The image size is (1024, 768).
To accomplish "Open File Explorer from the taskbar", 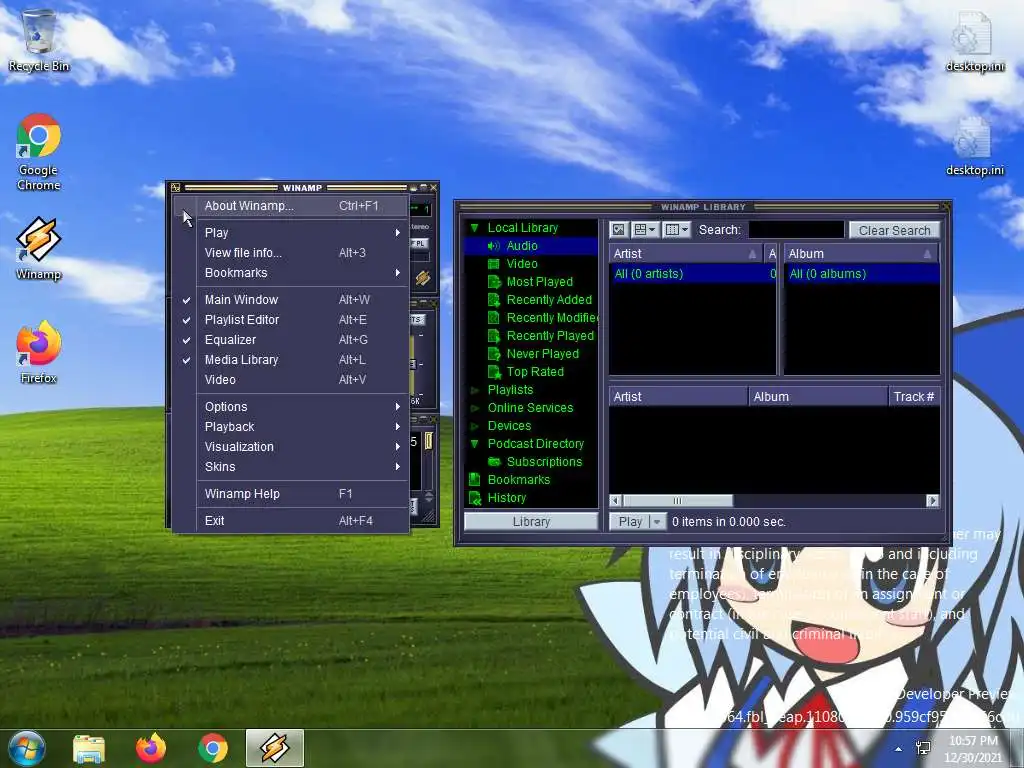I will click(89, 748).
